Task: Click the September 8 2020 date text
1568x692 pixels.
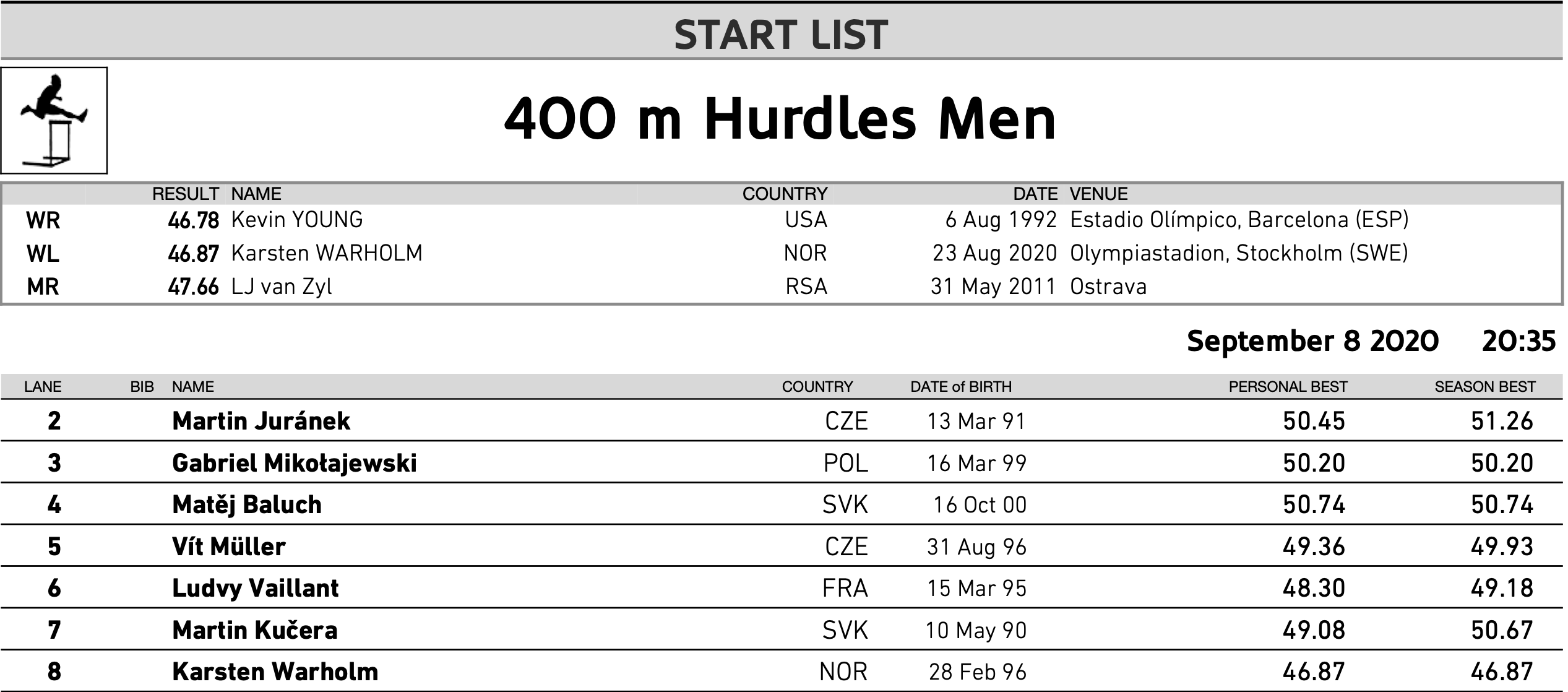Action: [1312, 341]
